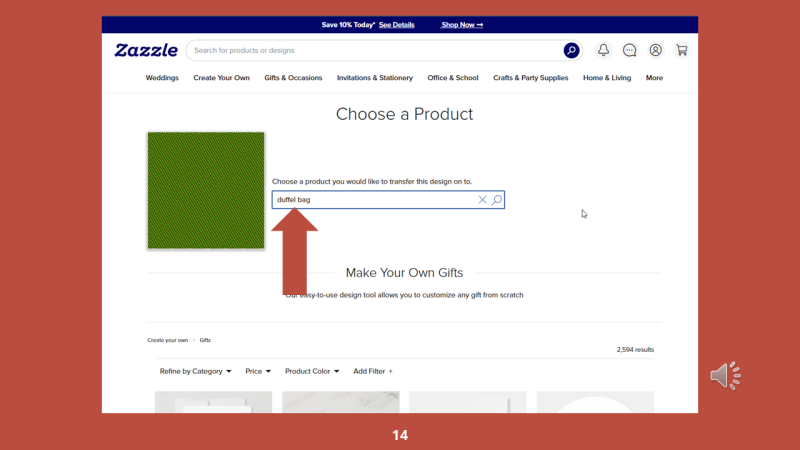The width and height of the screenshot is (800, 450).
Task: Open the More menu
Action: pos(654,78)
